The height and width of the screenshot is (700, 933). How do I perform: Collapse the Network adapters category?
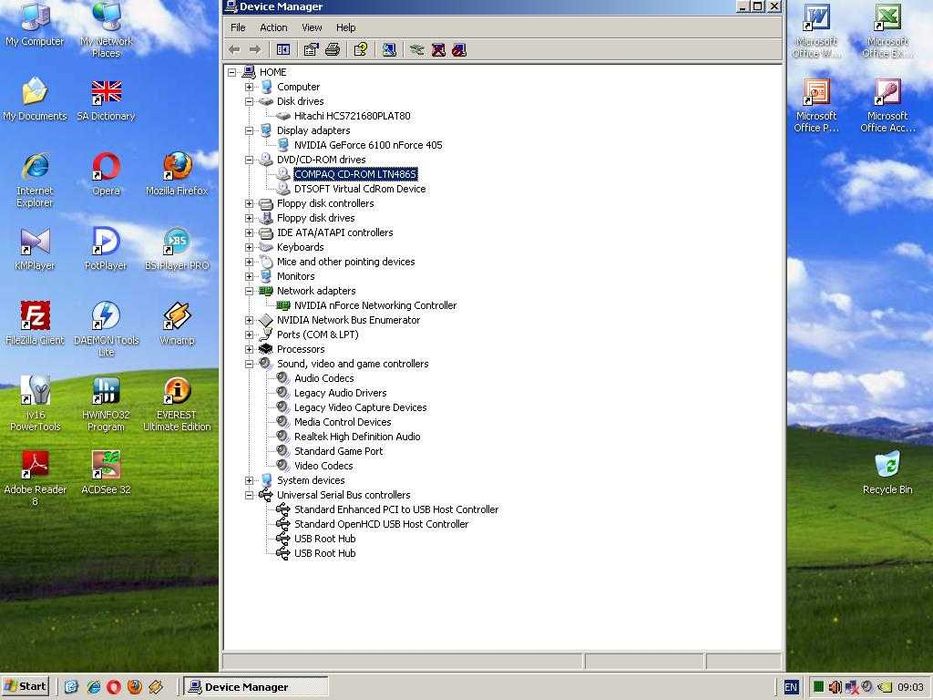[249, 291]
